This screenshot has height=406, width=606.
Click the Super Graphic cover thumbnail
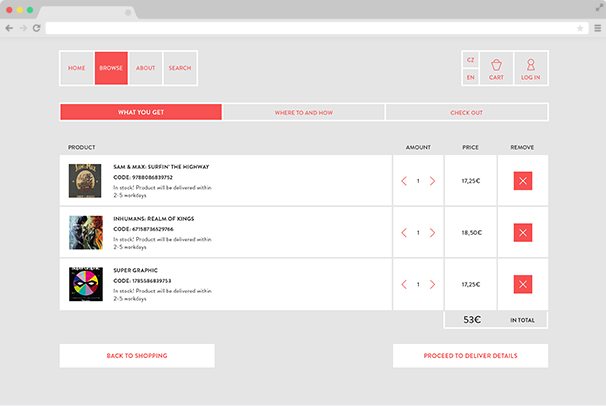tap(85, 284)
